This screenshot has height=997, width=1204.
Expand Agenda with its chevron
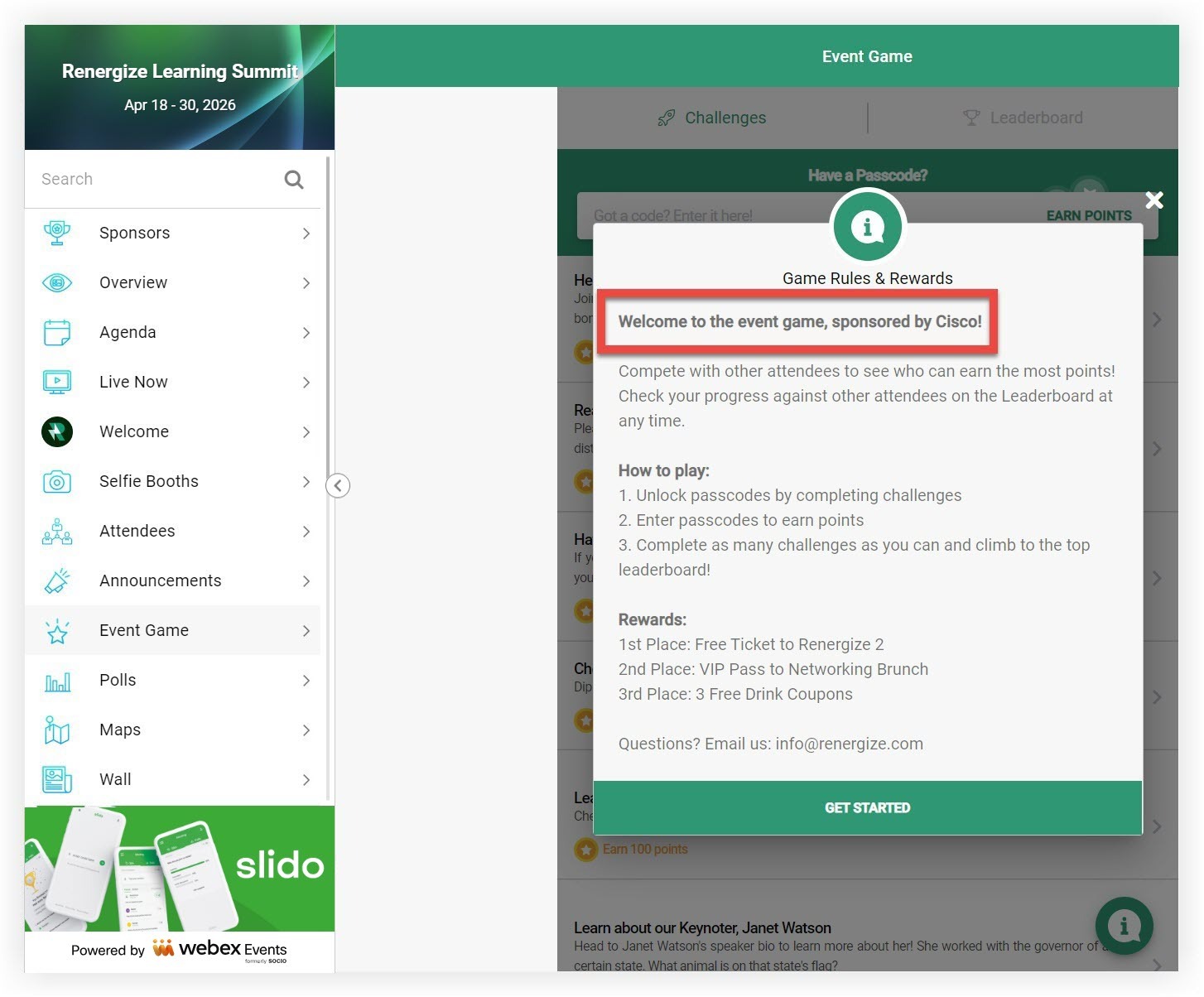click(x=306, y=333)
